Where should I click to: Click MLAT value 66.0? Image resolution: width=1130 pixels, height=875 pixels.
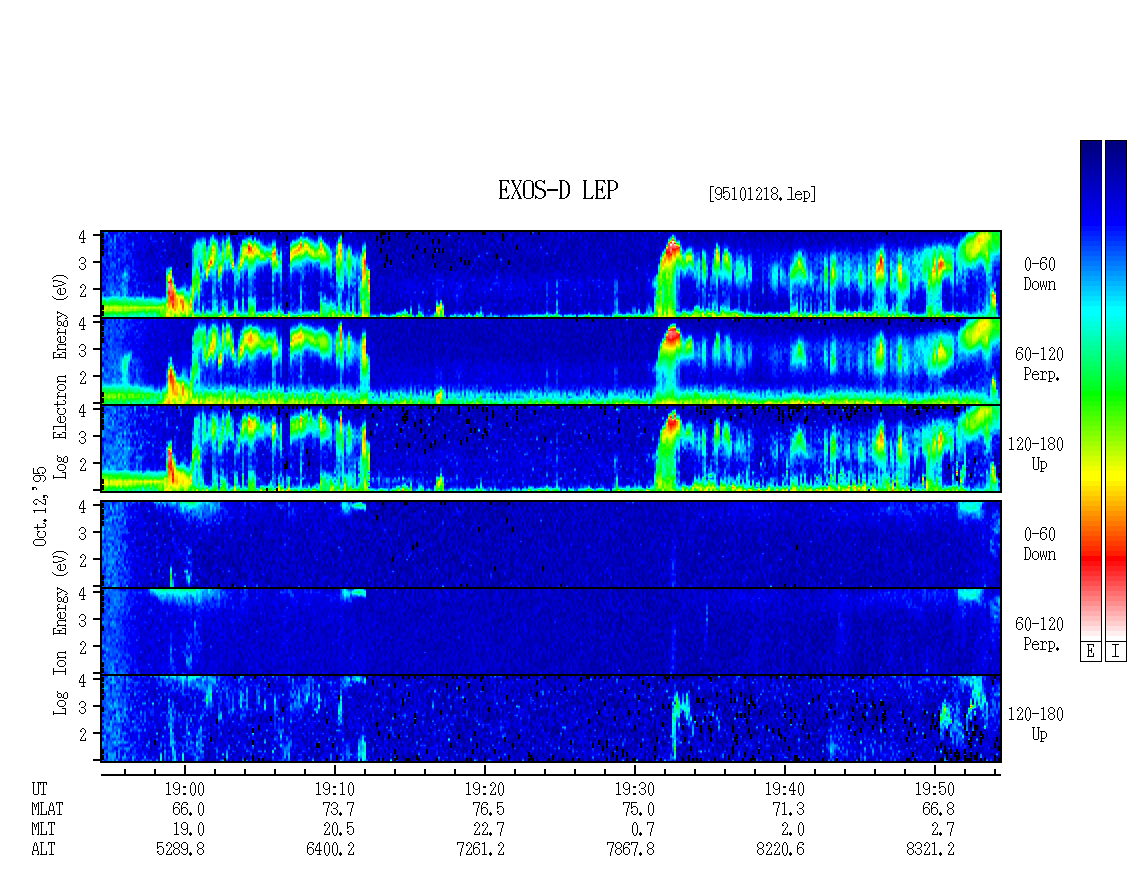point(188,809)
